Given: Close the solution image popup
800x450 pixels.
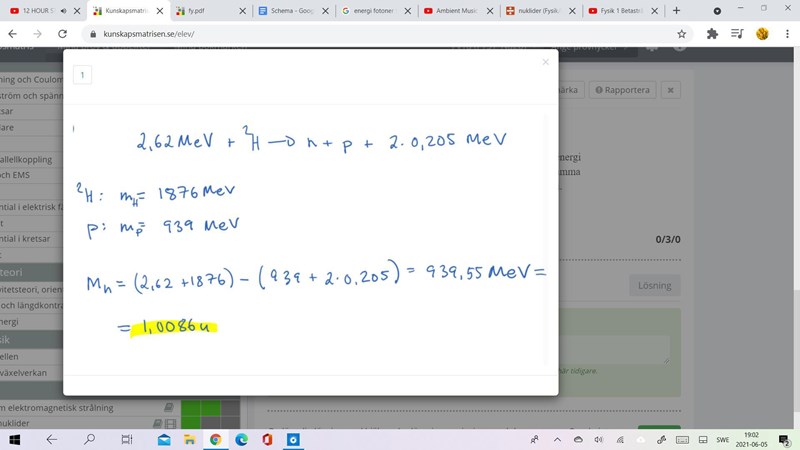Looking at the screenshot, I should pyautogui.click(x=545, y=62).
